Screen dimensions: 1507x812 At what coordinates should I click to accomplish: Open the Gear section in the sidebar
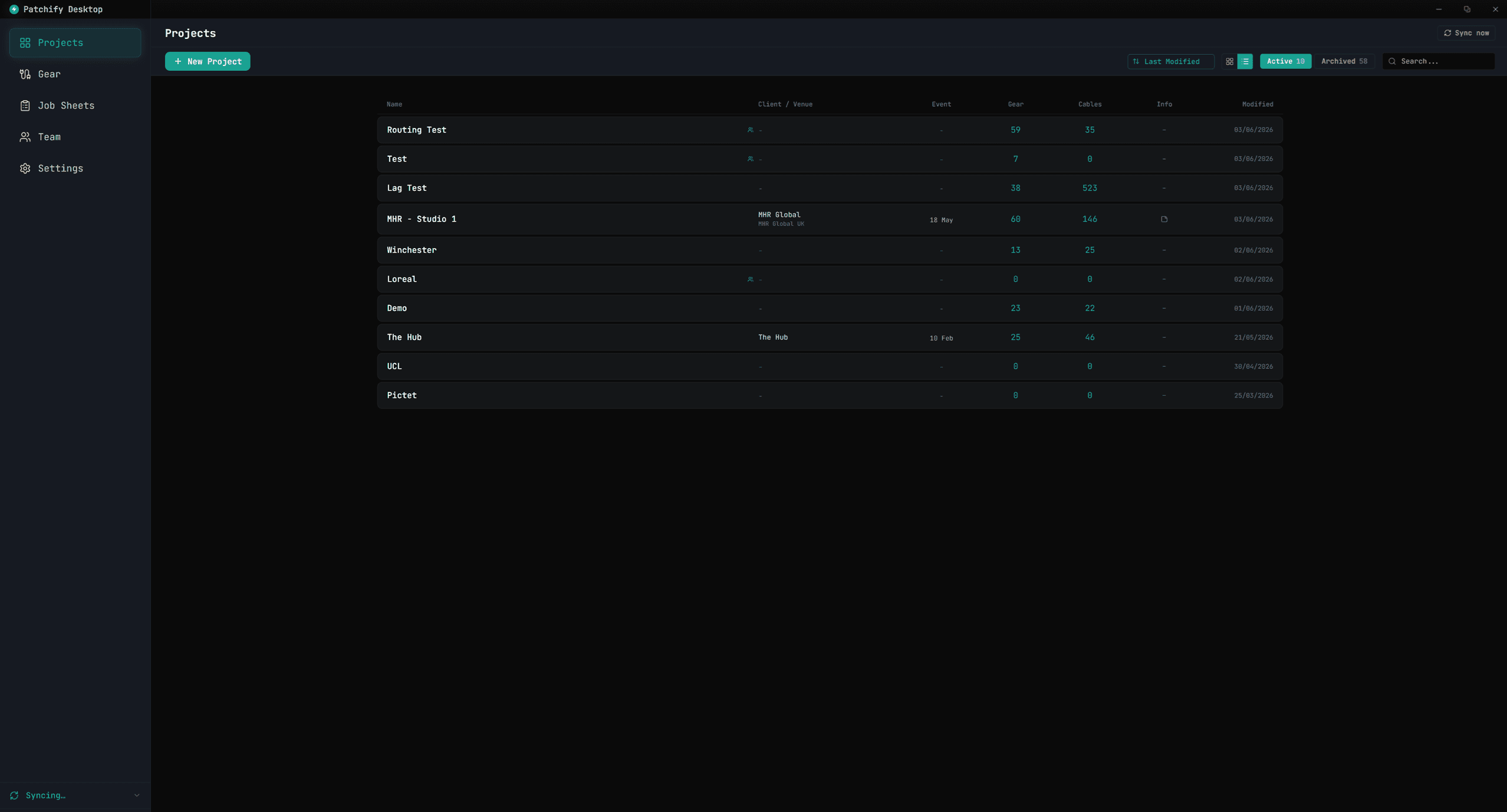click(x=75, y=74)
